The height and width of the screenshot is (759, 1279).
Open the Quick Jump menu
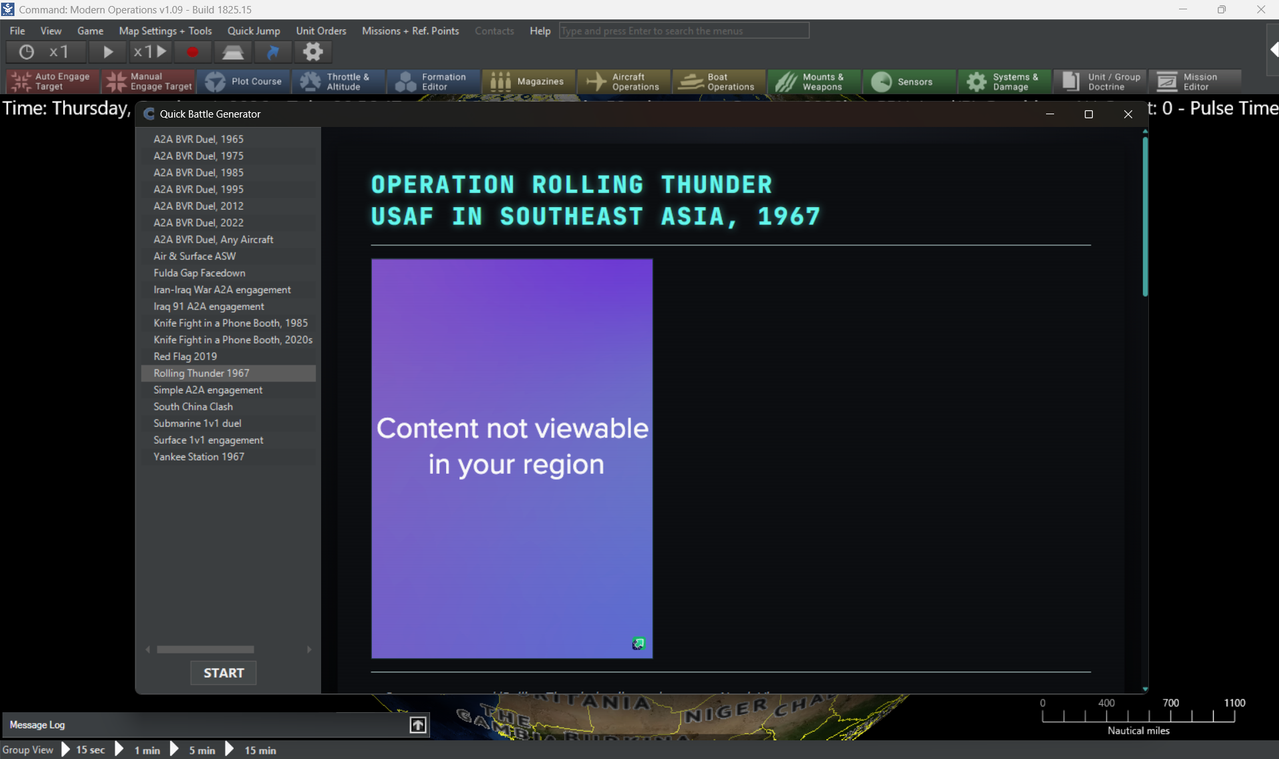pyautogui.click(x=254, y=31)
